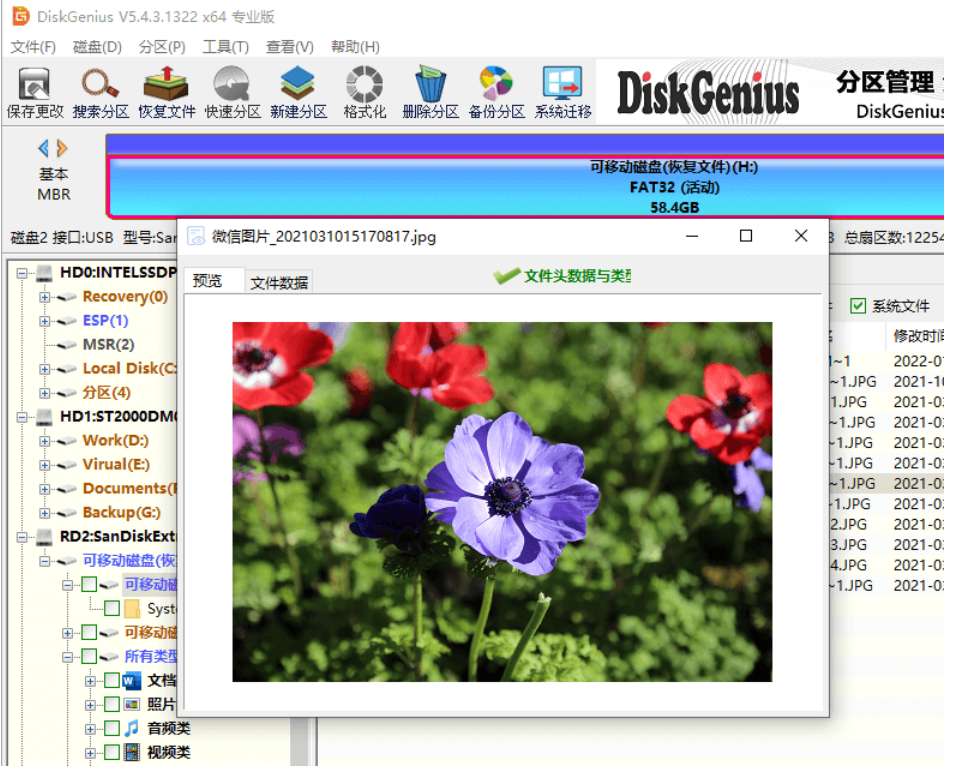
Task: Open the 备份分区 backup partition tool
Action: [x=496, y=93]
